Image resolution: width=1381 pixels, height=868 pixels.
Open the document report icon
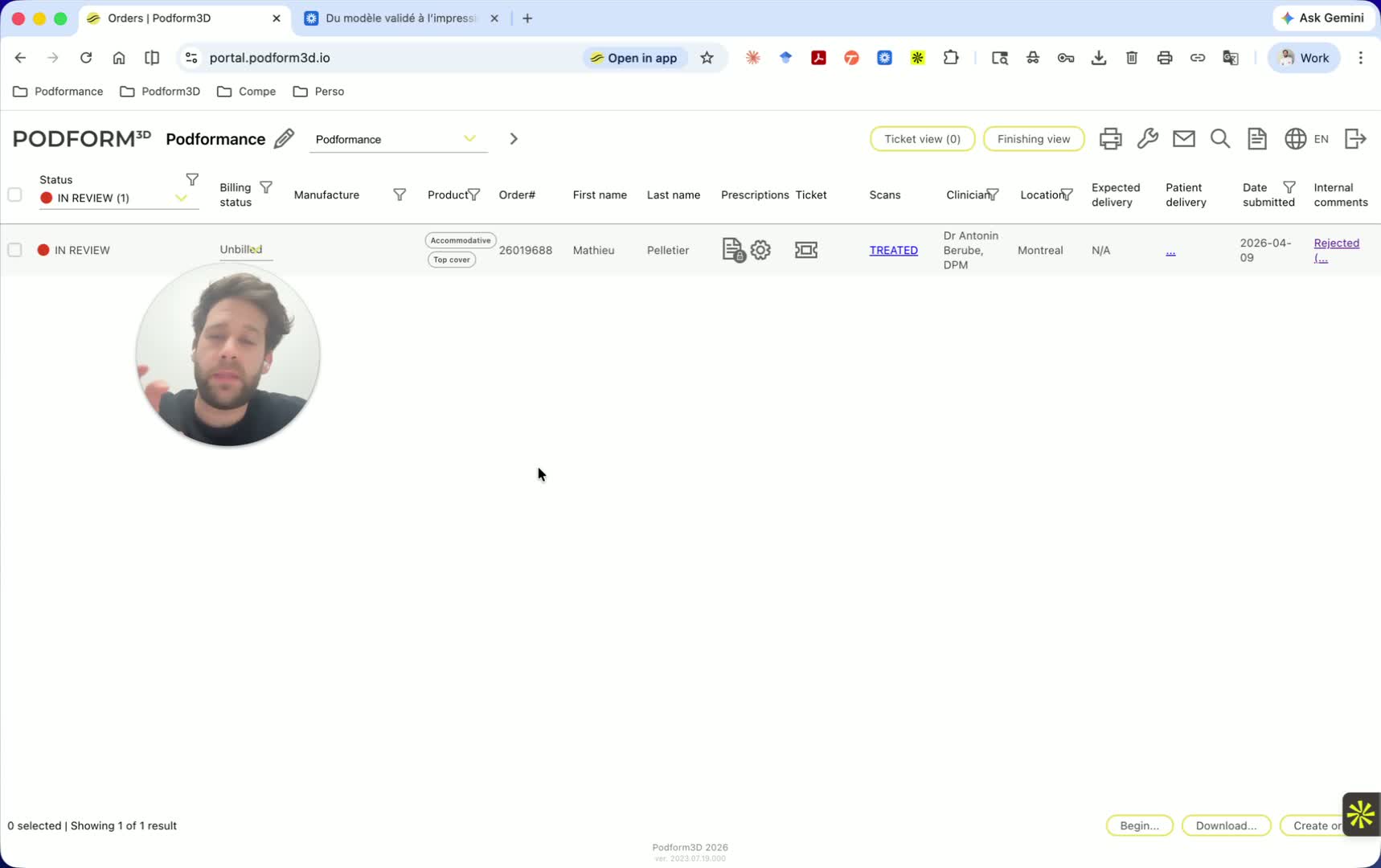click(1257, 139)
